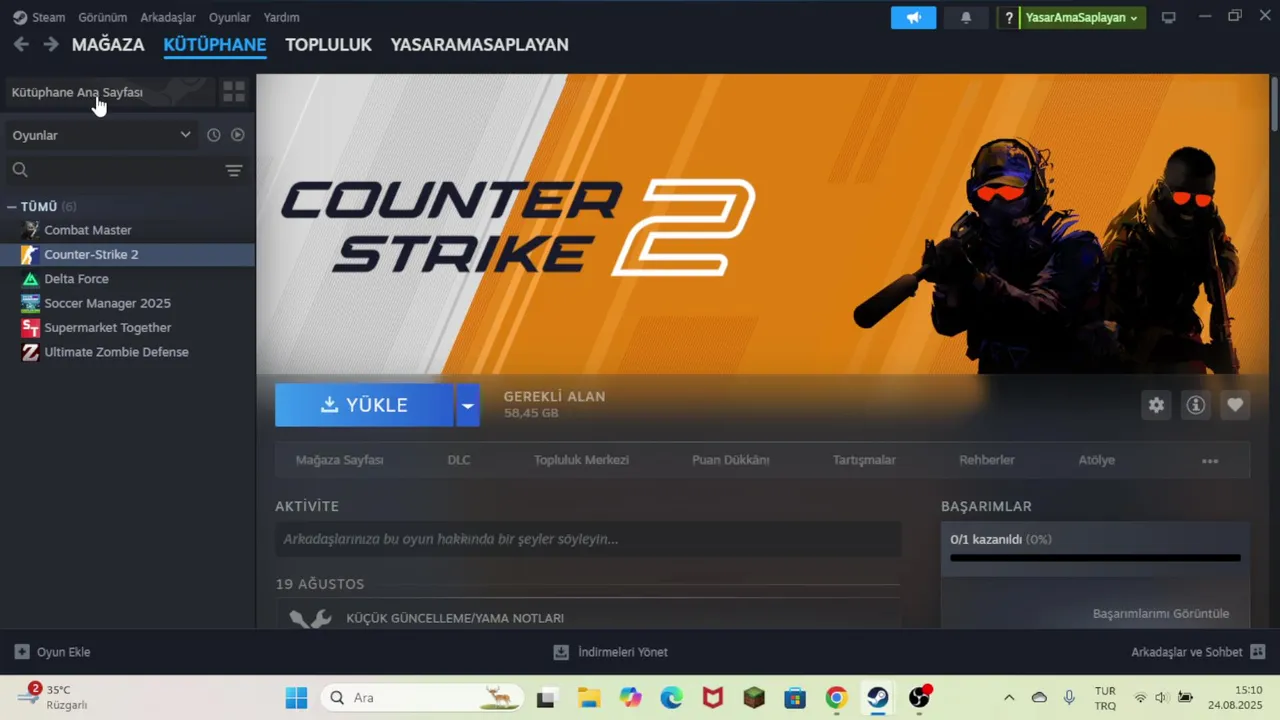Click the achievements progress bar
Viewport: 1280px width, 720px height.
1095,558
